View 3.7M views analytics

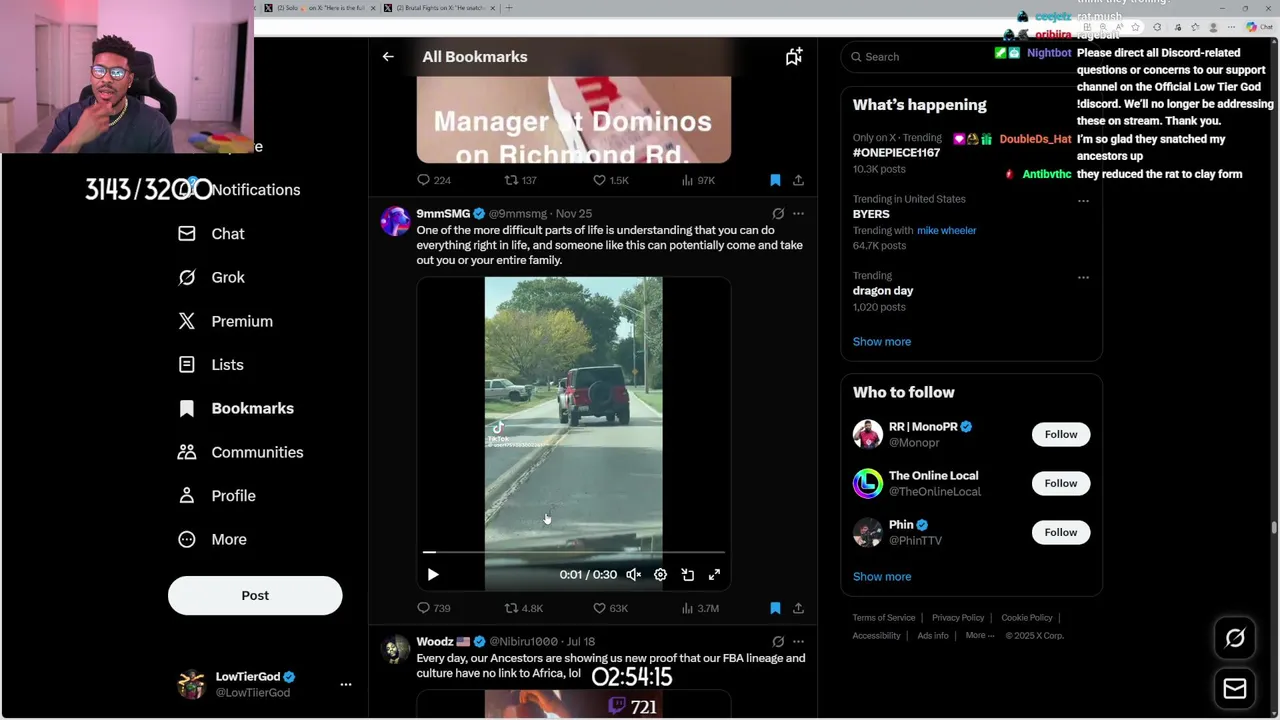tap(699, 608)
